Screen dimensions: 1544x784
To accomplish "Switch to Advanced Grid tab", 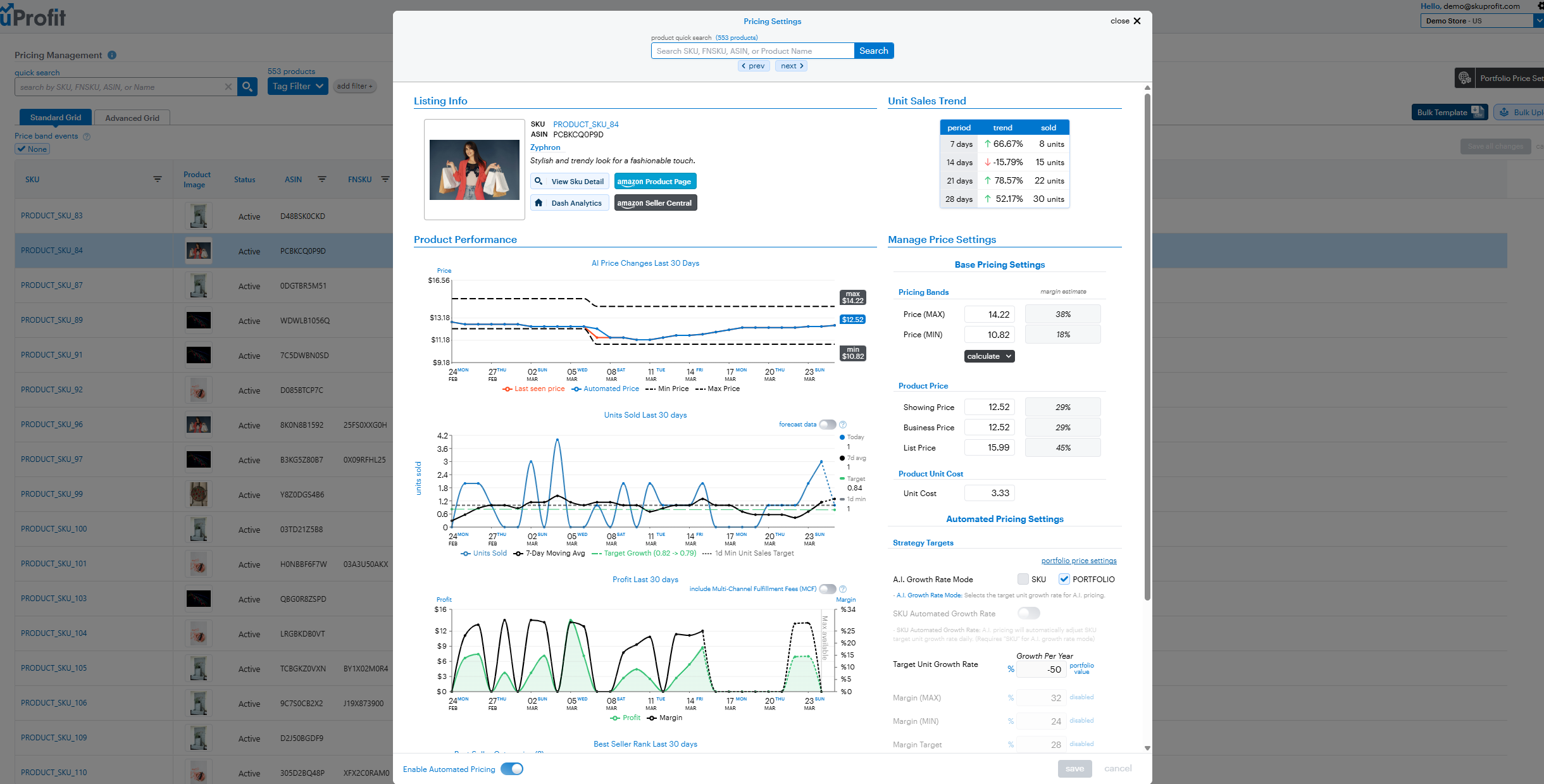I will coord(132,118).
